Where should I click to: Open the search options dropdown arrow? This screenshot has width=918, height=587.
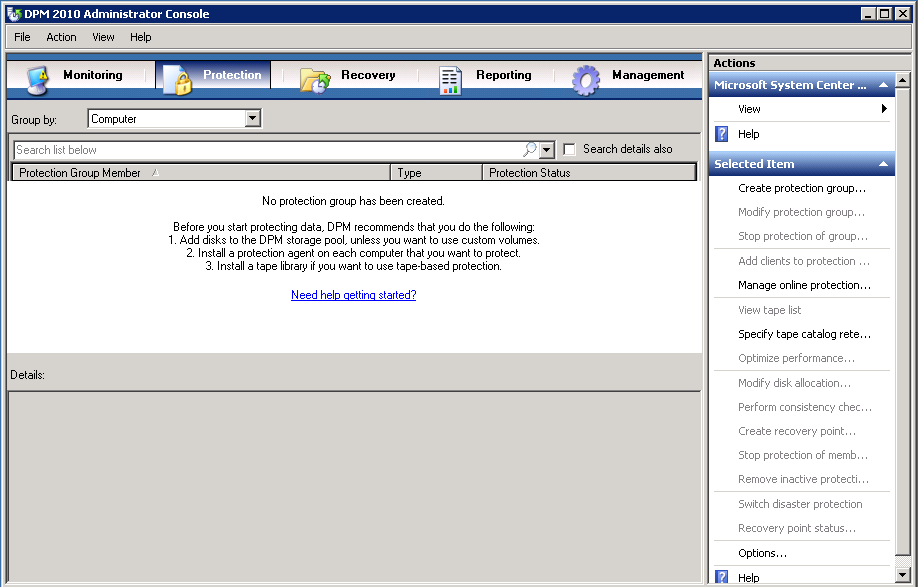click(x=546, y=150)
